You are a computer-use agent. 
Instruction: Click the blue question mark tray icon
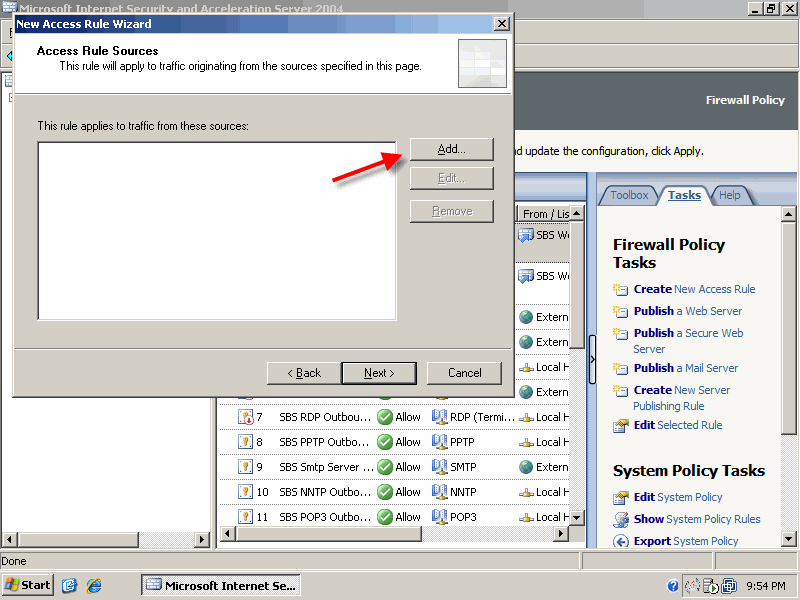point(673,586)
